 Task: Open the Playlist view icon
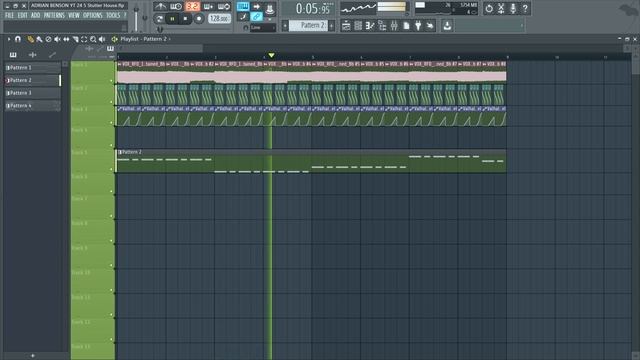(346, 26)
